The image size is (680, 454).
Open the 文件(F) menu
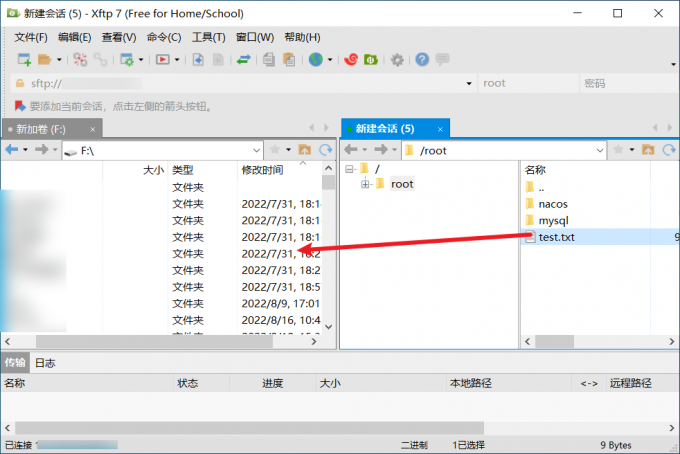(31, 37)
